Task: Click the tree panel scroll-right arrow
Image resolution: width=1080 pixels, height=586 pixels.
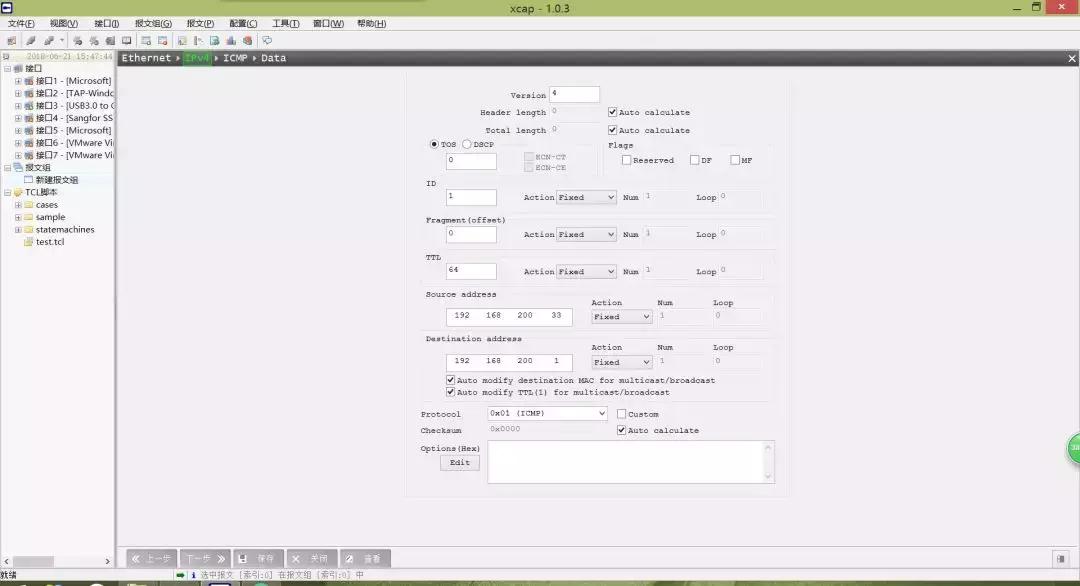Action: click(107, 561)
